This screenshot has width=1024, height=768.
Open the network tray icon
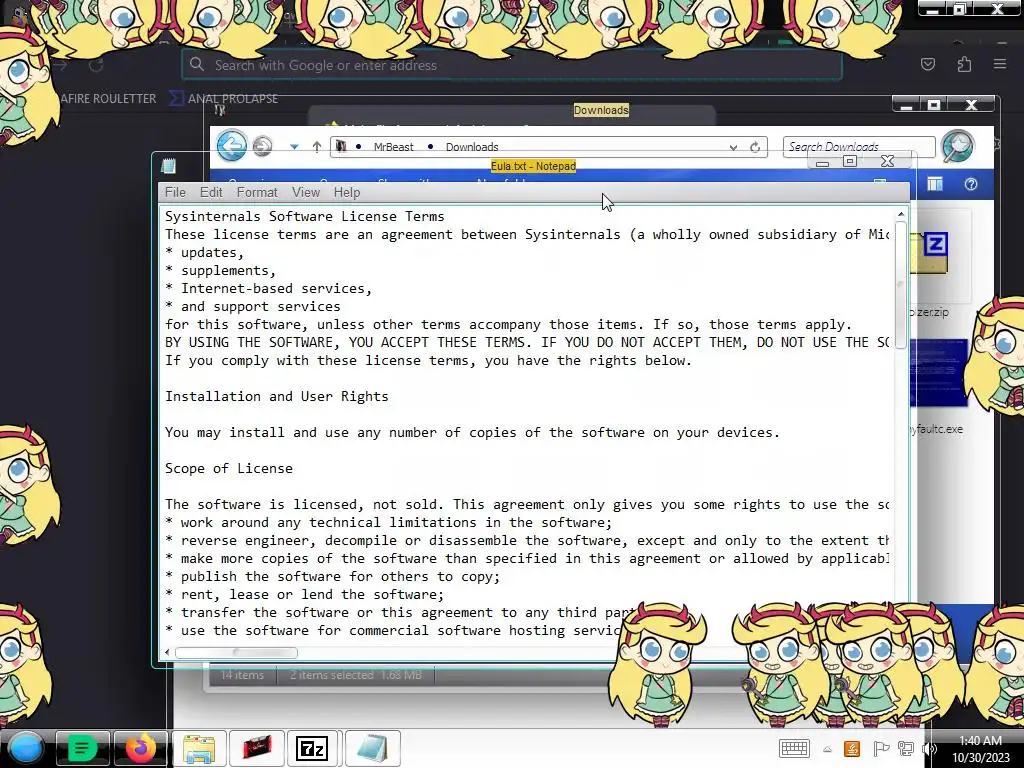(x=906, y=748)
